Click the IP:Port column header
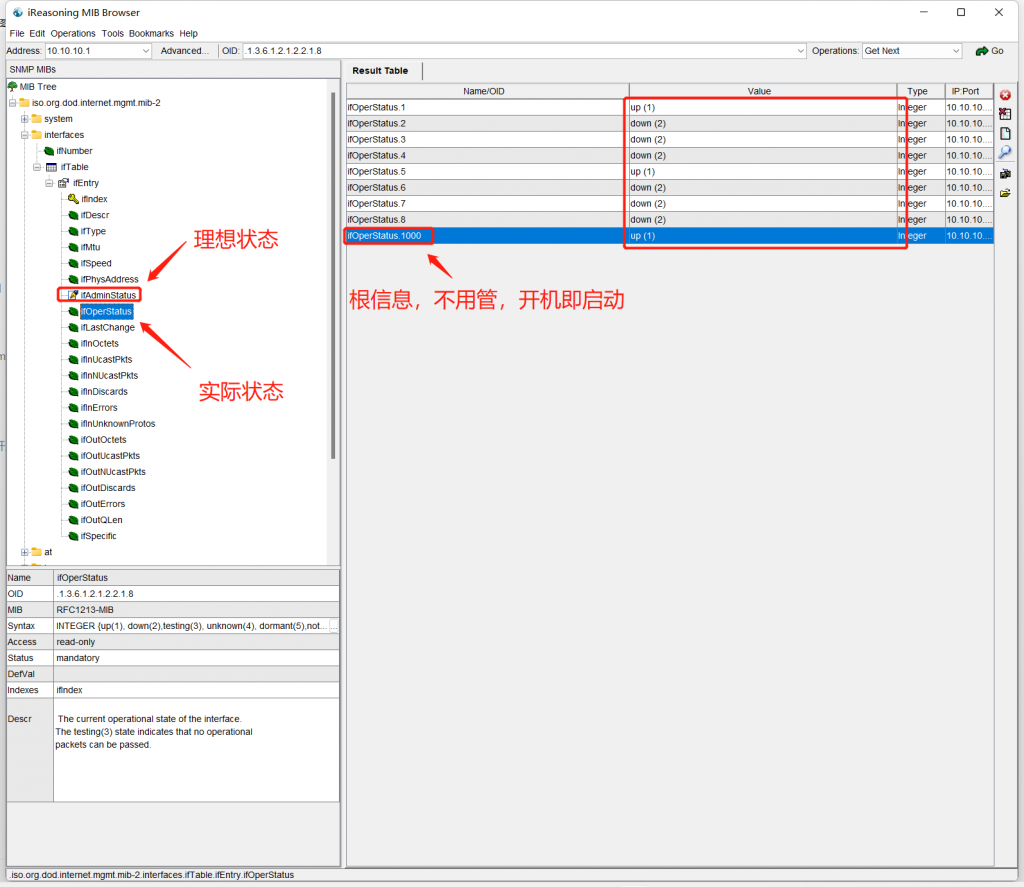The width and height of the screenshot is (1024, 887). click(x=965, y=91)
